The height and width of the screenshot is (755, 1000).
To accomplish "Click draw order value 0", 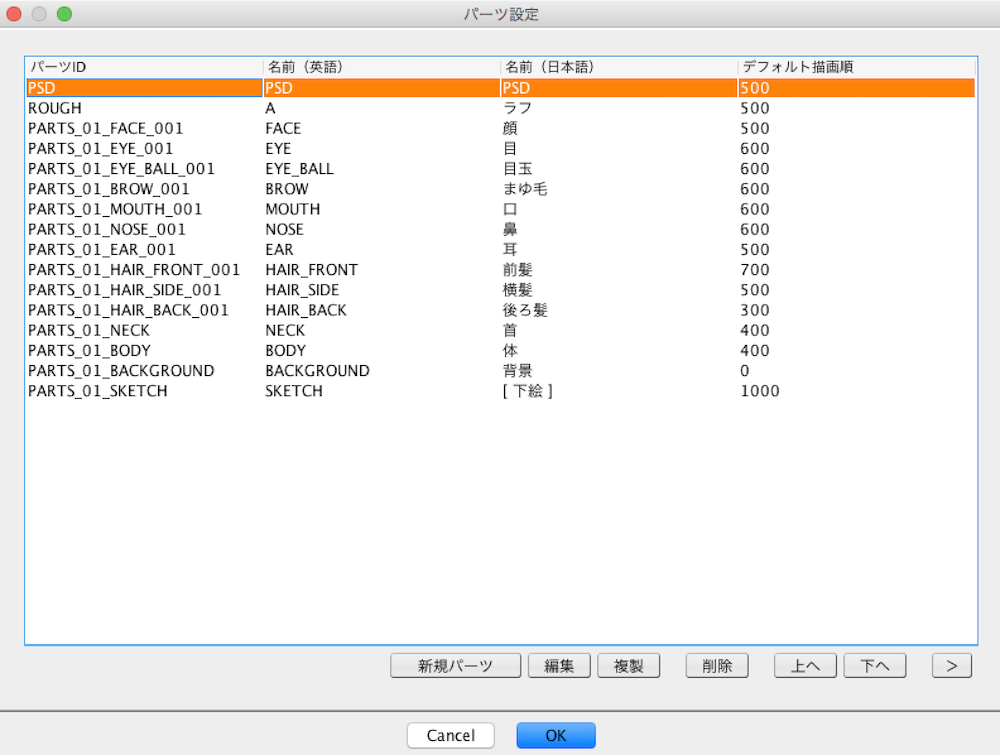I will (857, 371).
